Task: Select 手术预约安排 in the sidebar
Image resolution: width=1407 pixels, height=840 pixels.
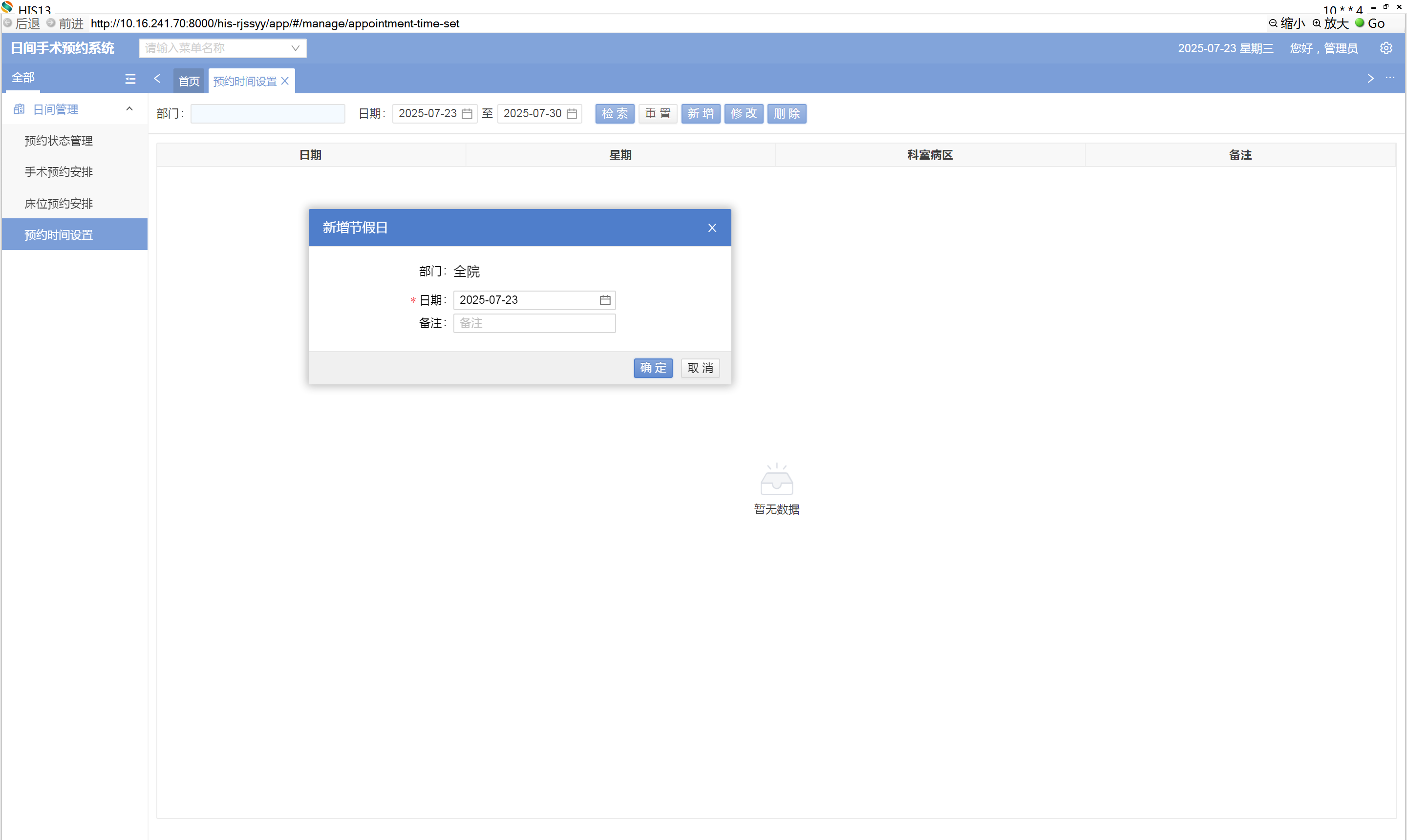Action: (x=58, y=171)
